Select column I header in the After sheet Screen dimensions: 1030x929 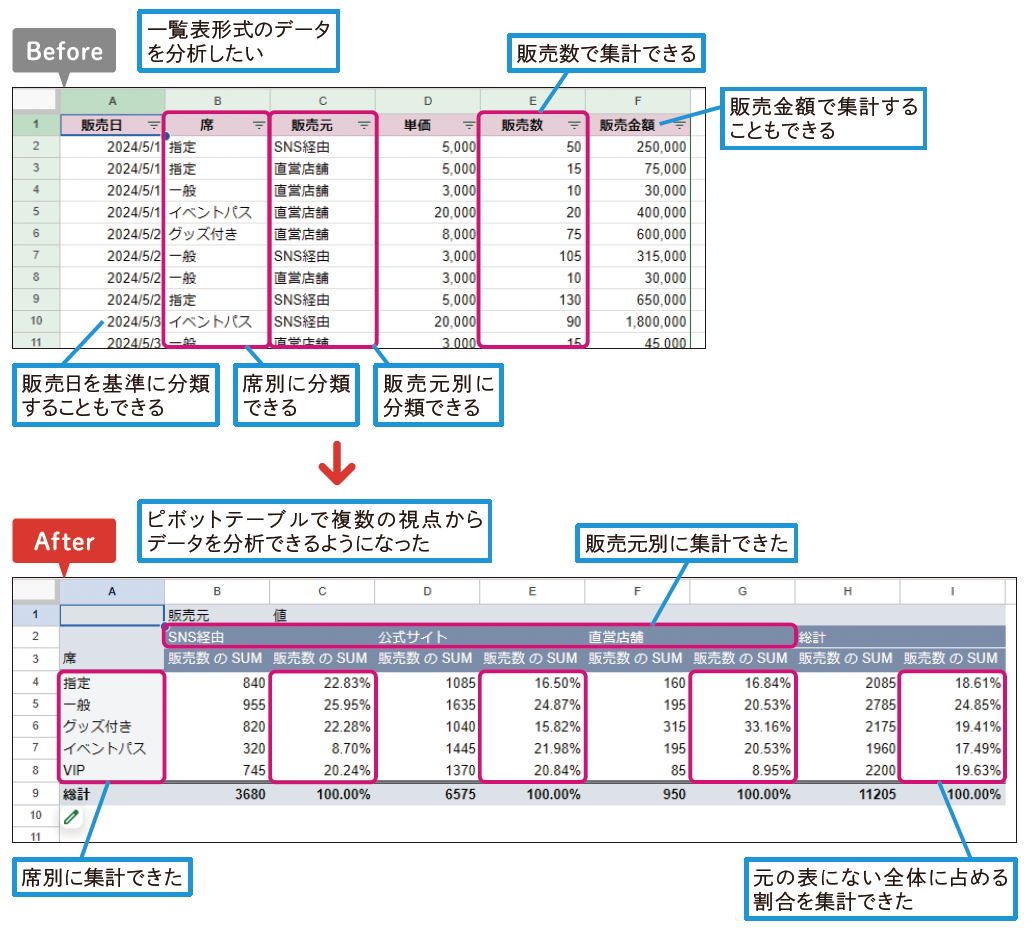point(952,591)
